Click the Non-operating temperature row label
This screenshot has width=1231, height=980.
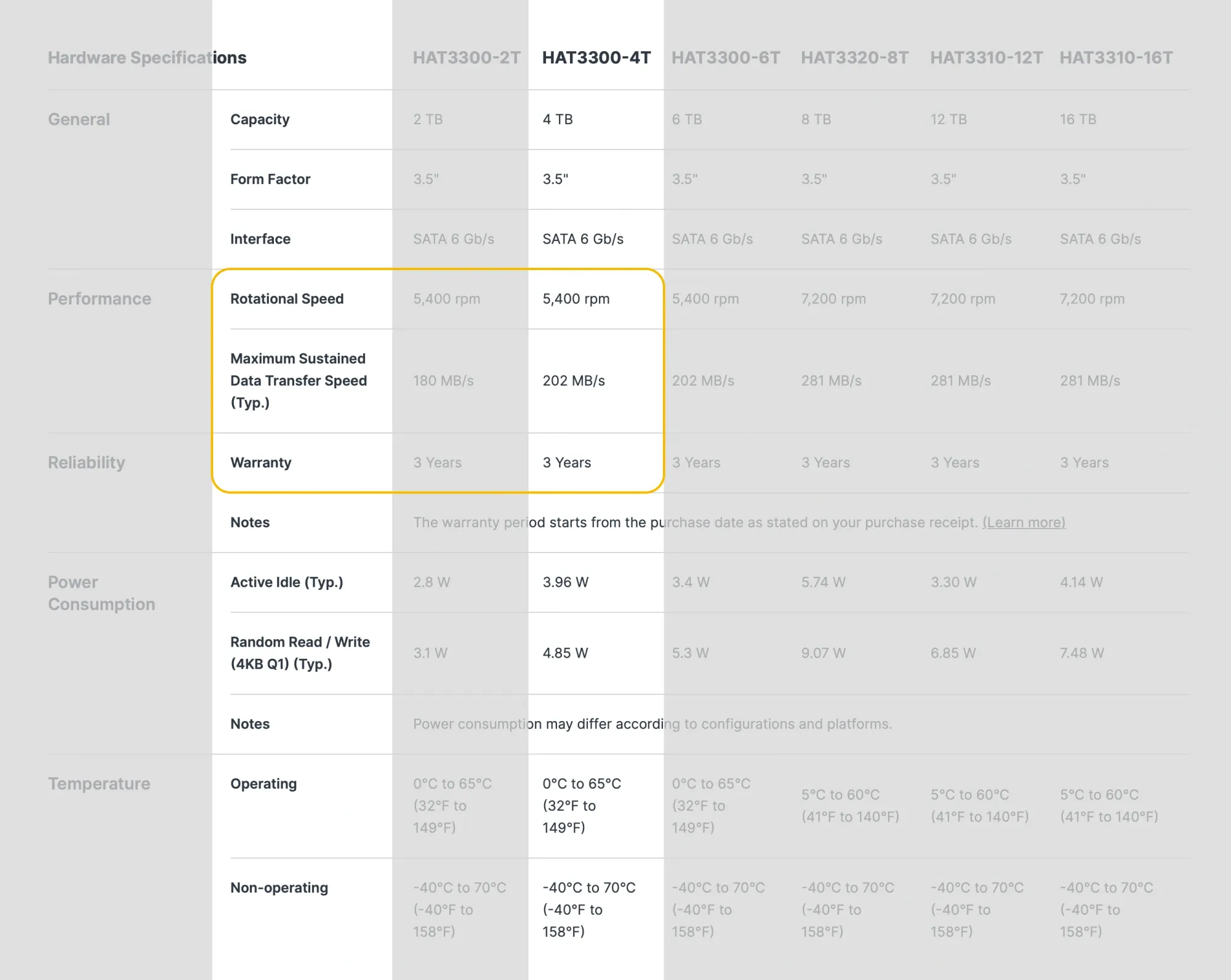tap(279, 888)
